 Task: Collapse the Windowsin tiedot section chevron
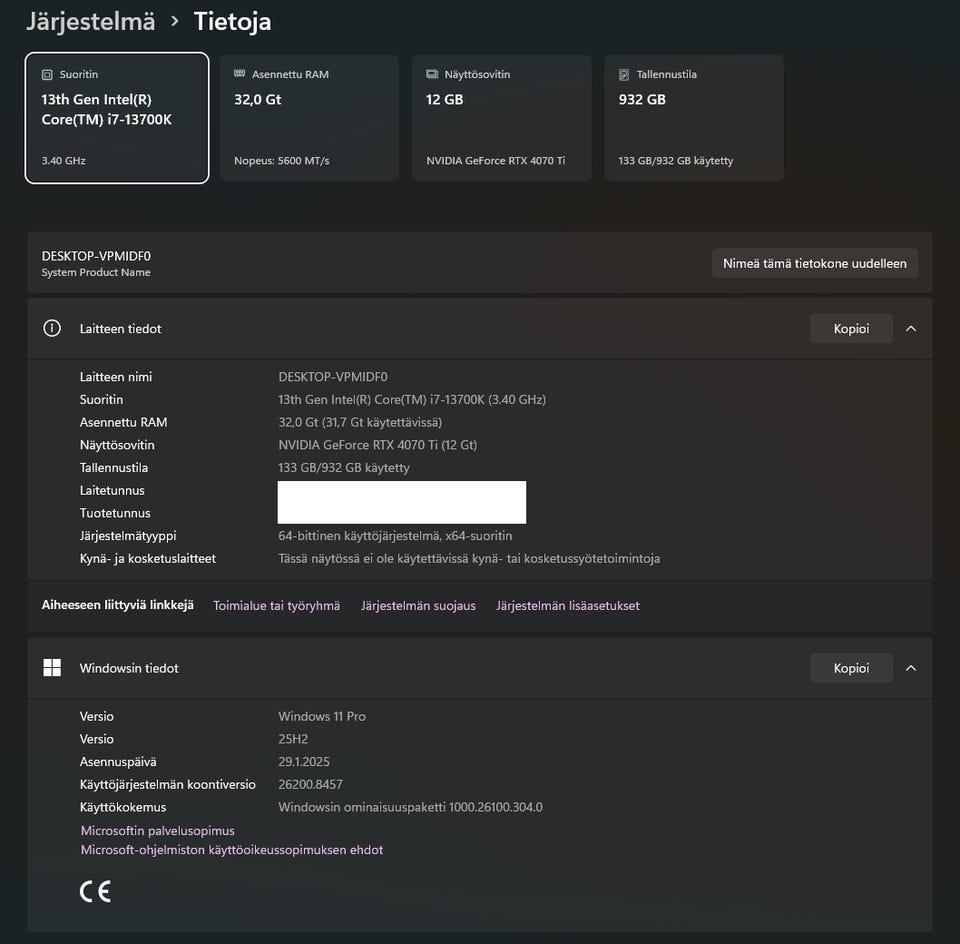tap(911, 668)
